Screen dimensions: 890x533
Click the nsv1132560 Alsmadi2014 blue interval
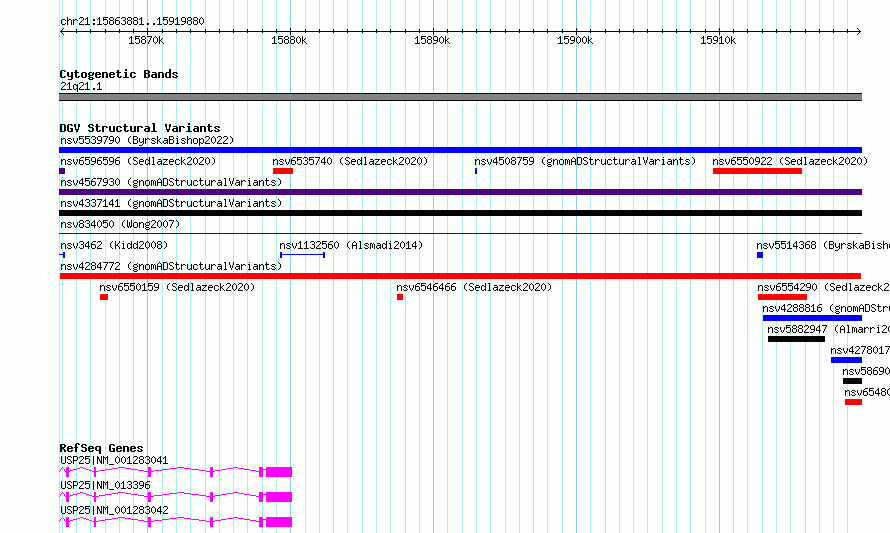point(302,255)
